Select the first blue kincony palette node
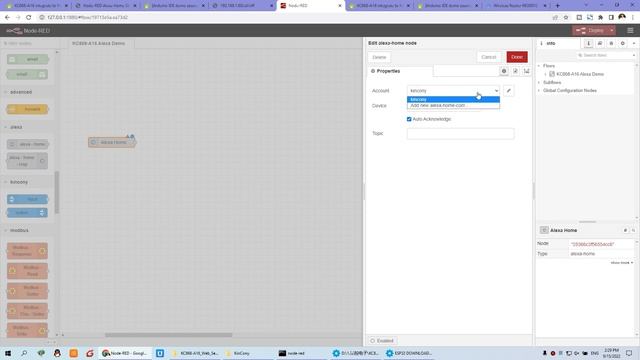This screenshot has height=360, width=640. pyautogui.click(x=27, y=199)
